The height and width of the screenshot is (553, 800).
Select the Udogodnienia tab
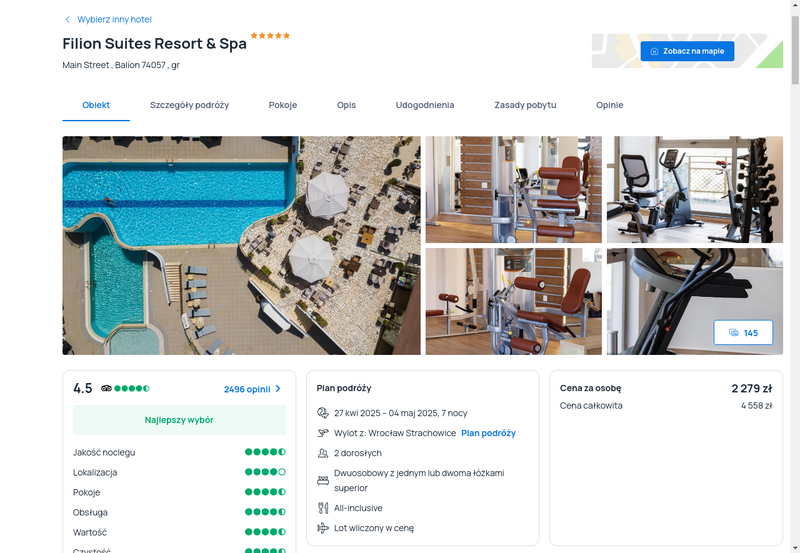tap(425, 105)
